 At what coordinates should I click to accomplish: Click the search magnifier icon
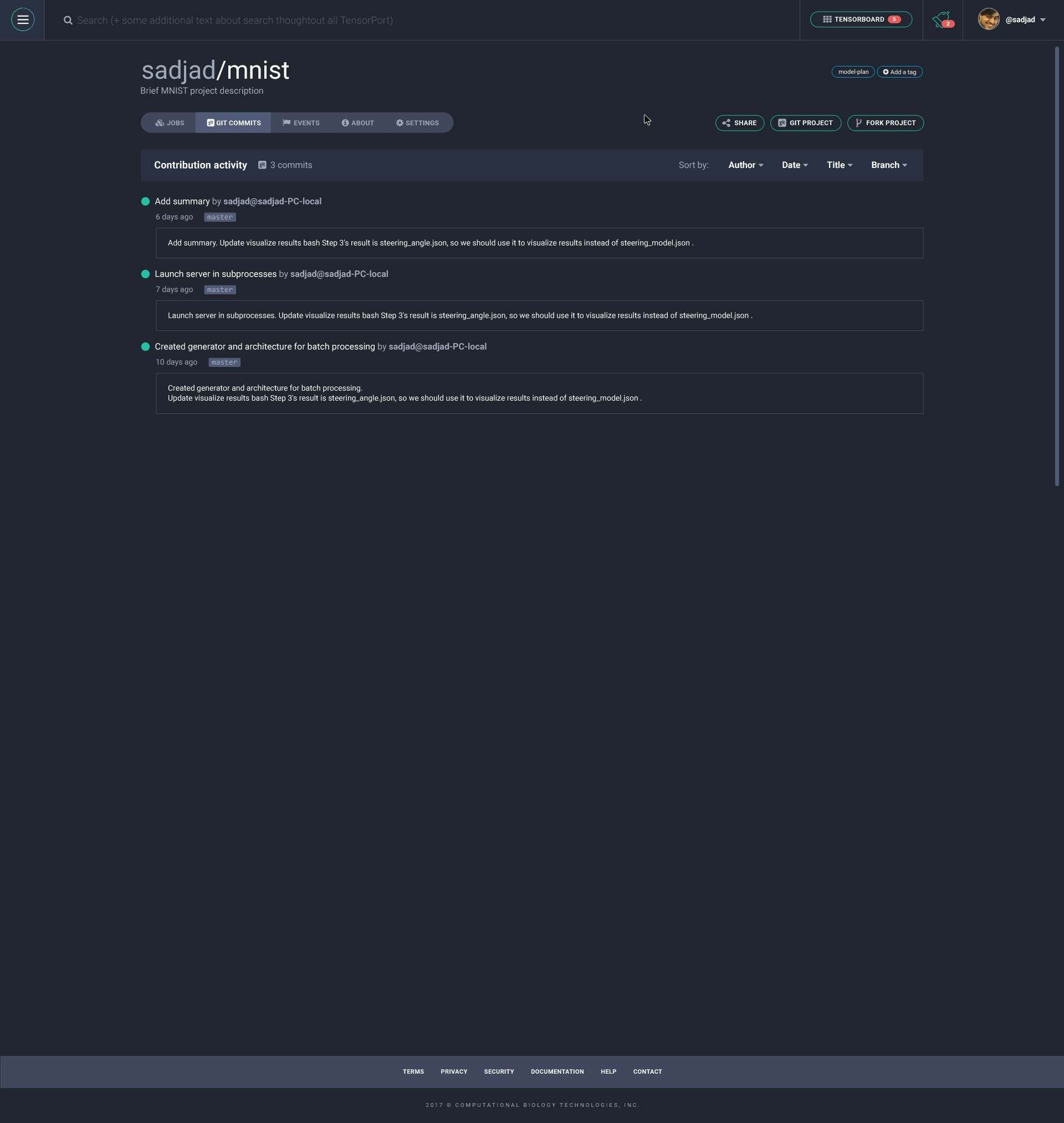[69, 20]
